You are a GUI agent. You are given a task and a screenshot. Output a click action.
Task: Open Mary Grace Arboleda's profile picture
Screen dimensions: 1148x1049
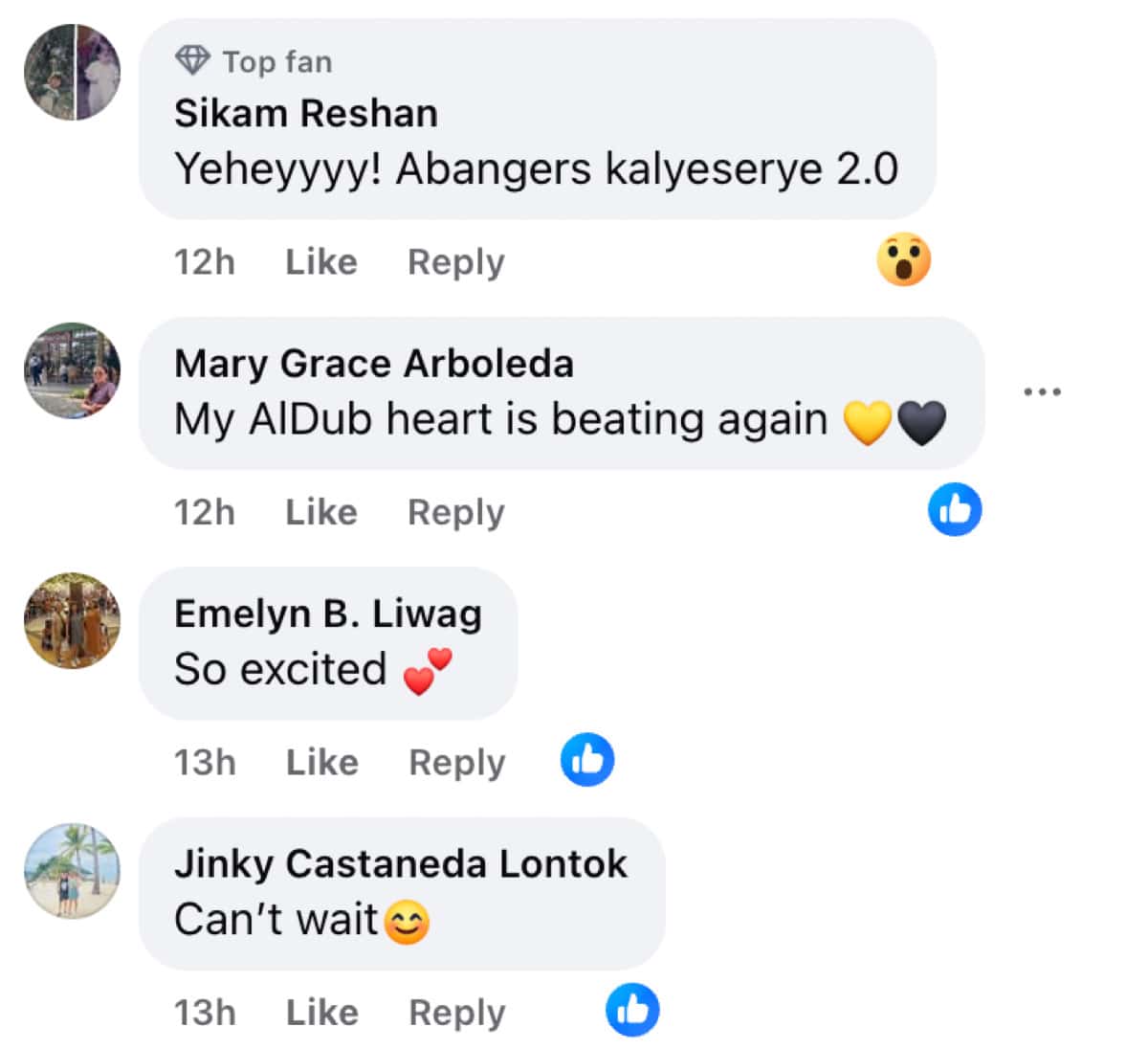[73, 370]
